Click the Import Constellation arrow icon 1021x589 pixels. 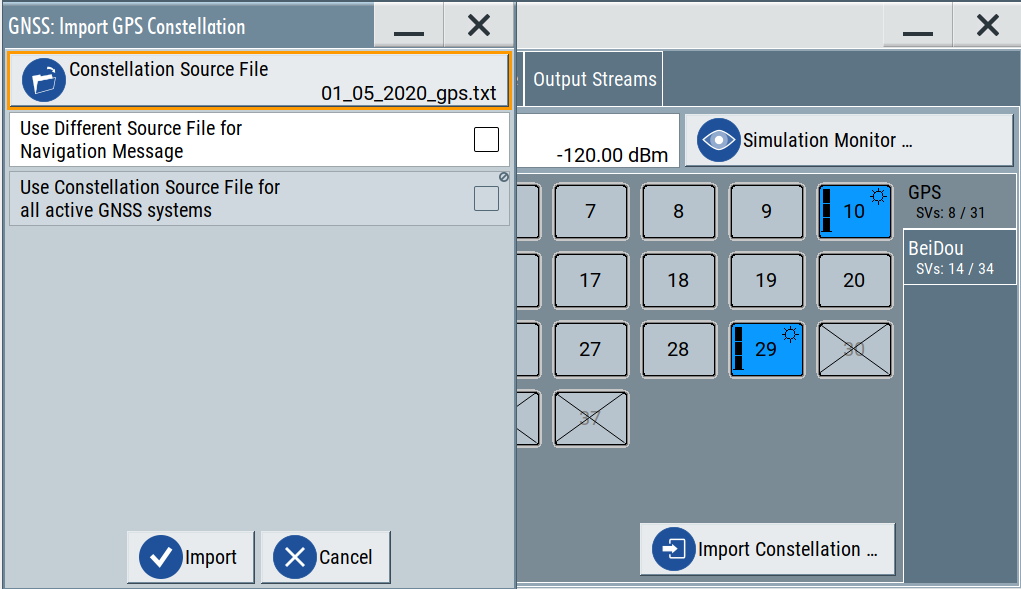tap(673, 549)
